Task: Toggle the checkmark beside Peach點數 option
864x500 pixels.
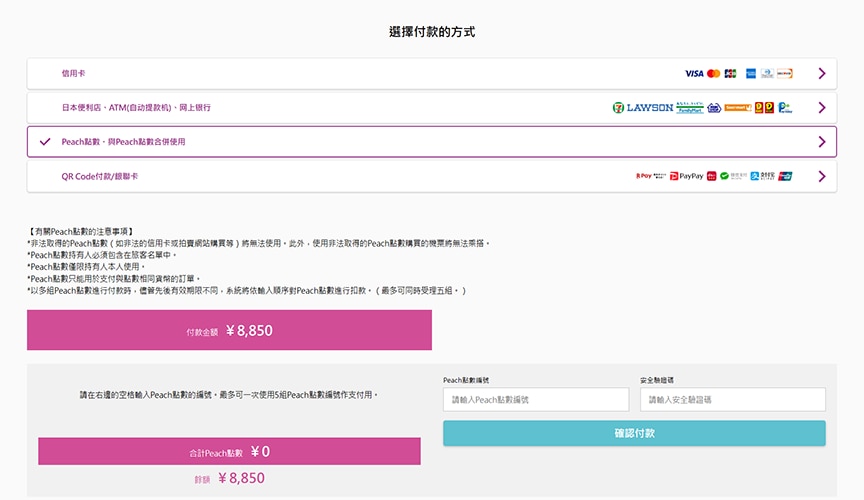Action: [45, 142]
